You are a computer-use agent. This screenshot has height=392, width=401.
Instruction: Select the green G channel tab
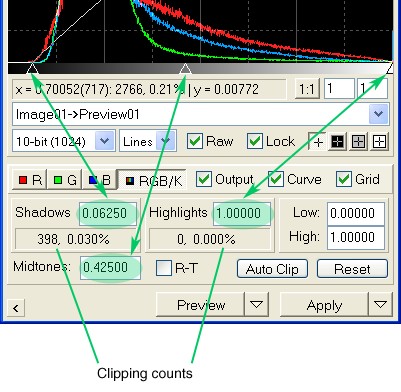(x=65, y=180)
